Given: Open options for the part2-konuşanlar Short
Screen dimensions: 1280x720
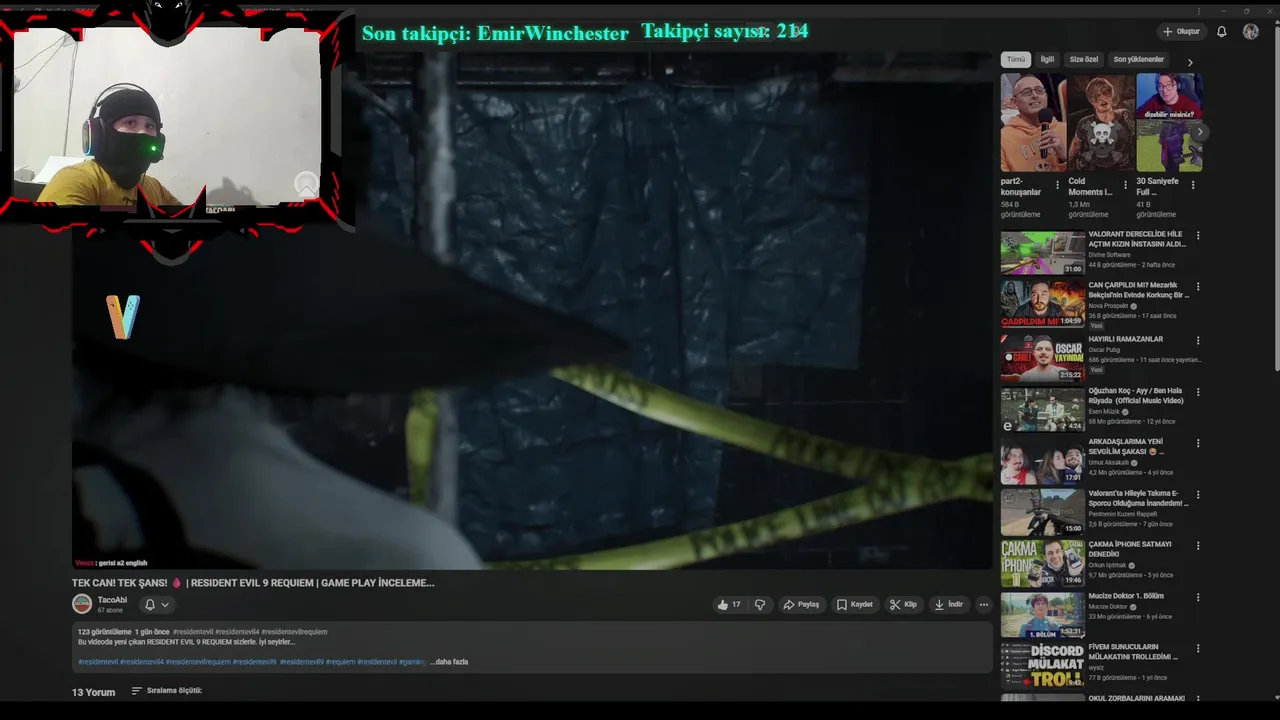Looking at the screenshot, I should coord(1057,185).
